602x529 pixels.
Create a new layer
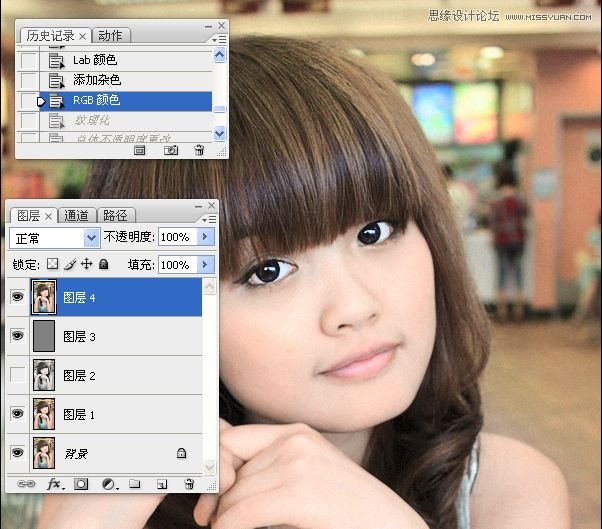point(162,484)
